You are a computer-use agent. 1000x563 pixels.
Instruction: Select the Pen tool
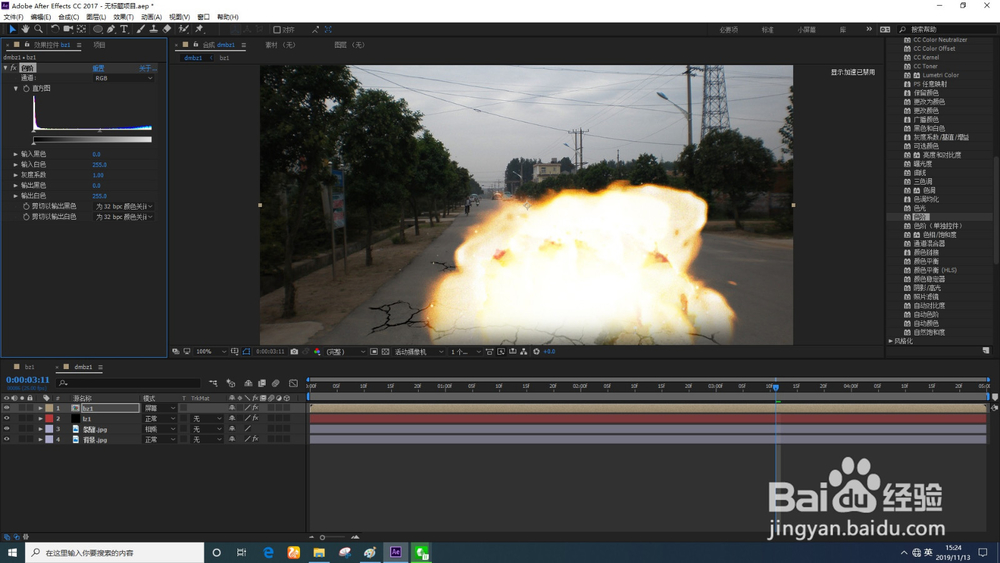point(111,29)
